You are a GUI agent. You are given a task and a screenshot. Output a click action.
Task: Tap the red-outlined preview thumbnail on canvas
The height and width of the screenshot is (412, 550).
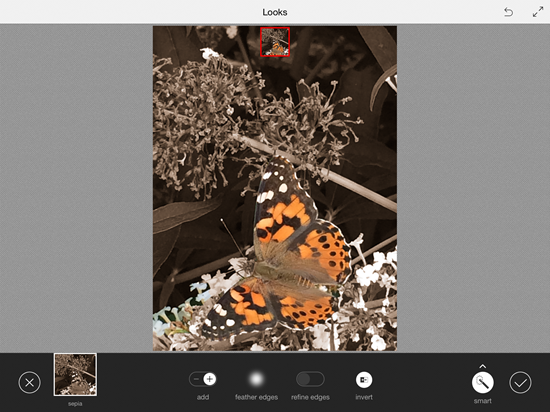click(275, 42)
